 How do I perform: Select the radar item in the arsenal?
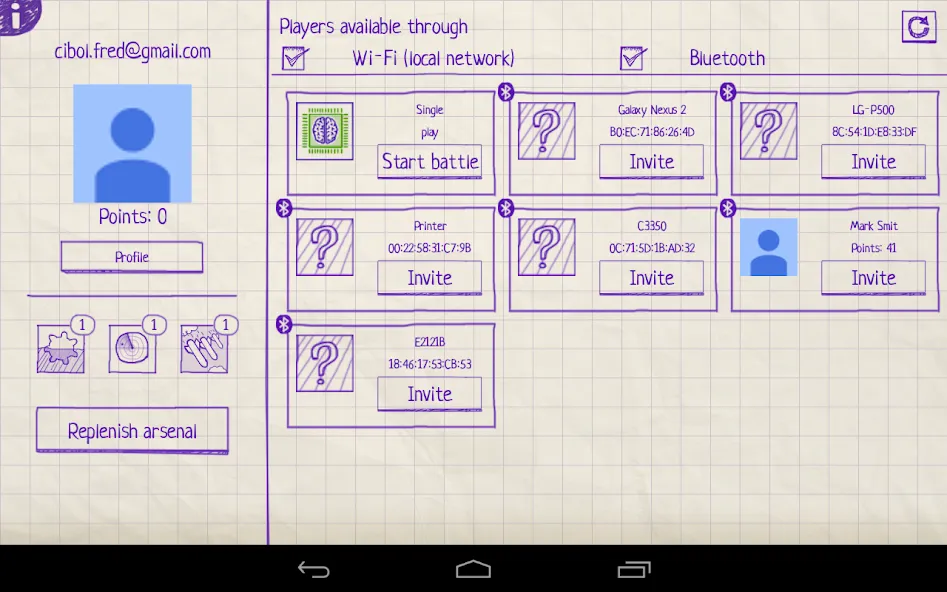tap(132, 350)
